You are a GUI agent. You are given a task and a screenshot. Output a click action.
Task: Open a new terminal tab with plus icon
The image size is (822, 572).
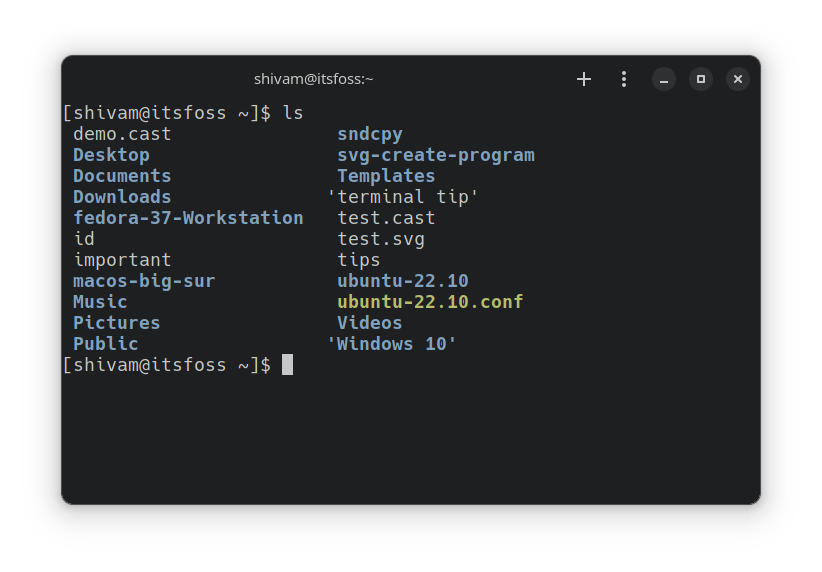point(584,79)
